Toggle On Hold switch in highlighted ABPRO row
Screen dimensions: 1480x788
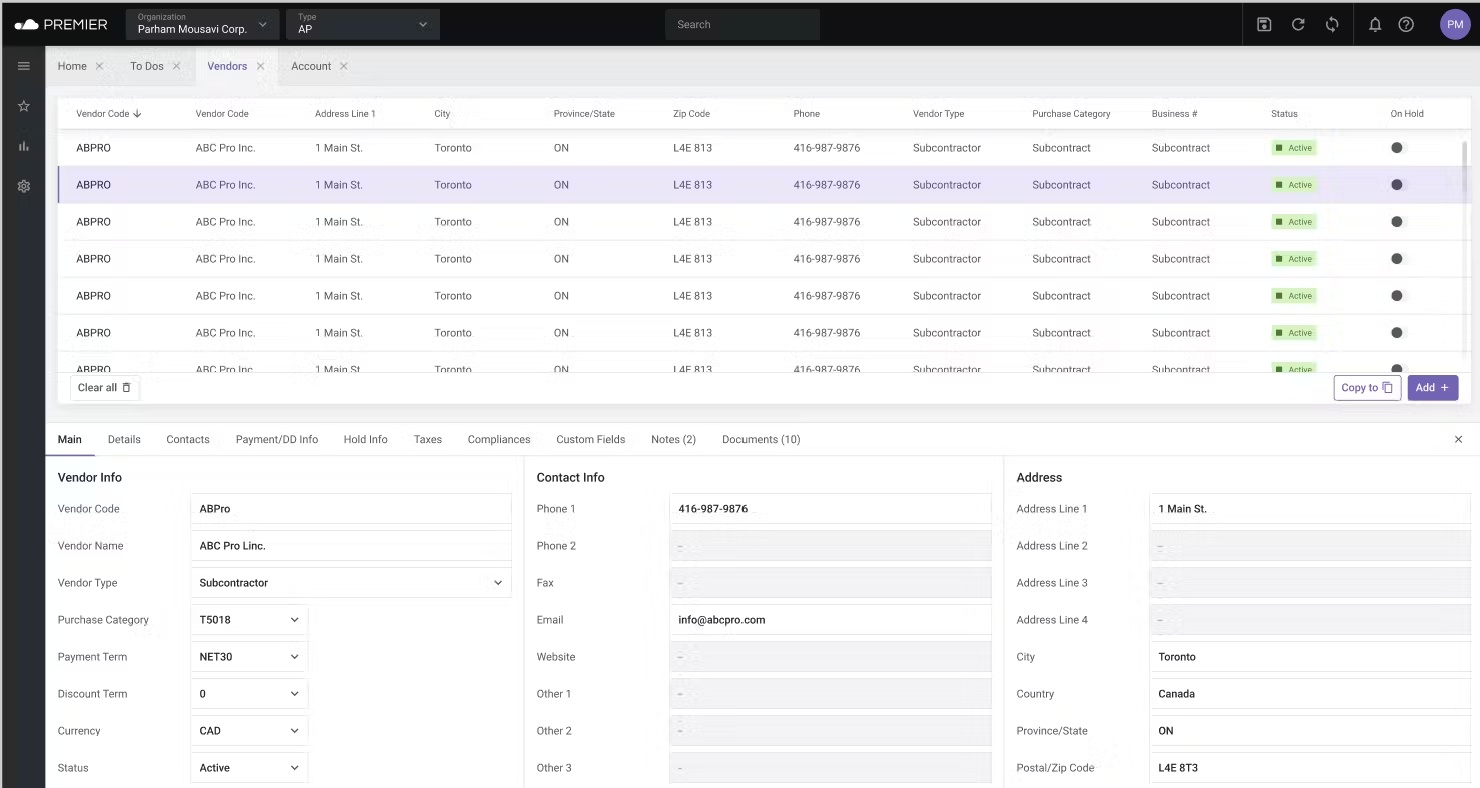click(1399, 185)
